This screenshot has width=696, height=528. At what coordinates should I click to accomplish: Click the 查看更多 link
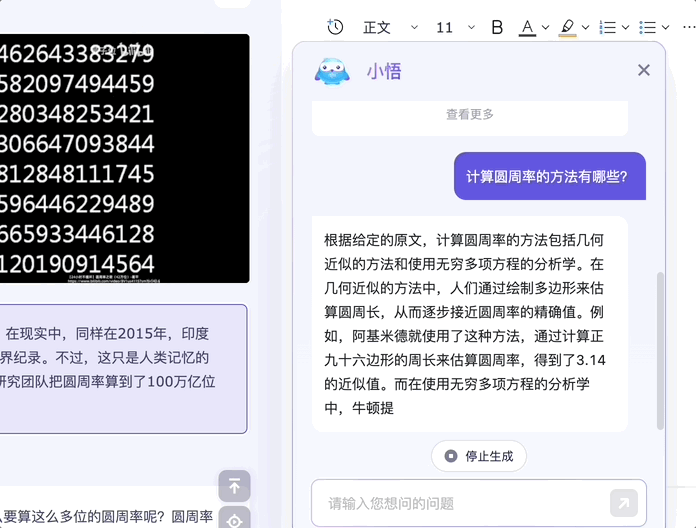click(x=470, y=114)
